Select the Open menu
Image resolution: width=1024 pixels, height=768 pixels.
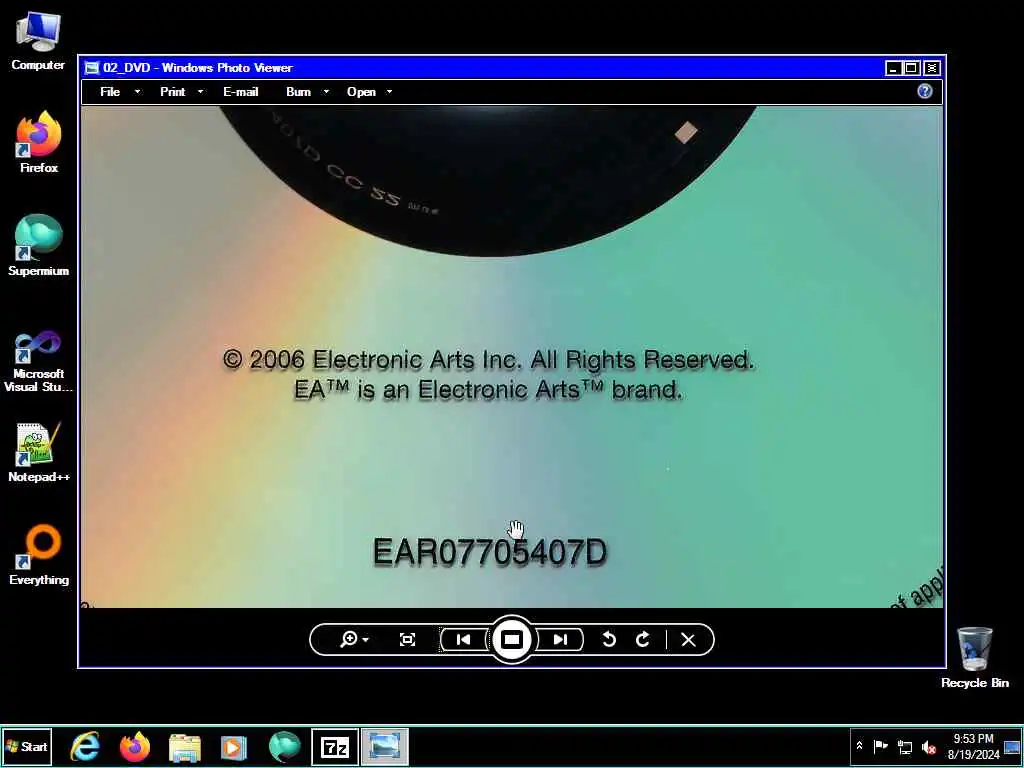pos(361,92)
